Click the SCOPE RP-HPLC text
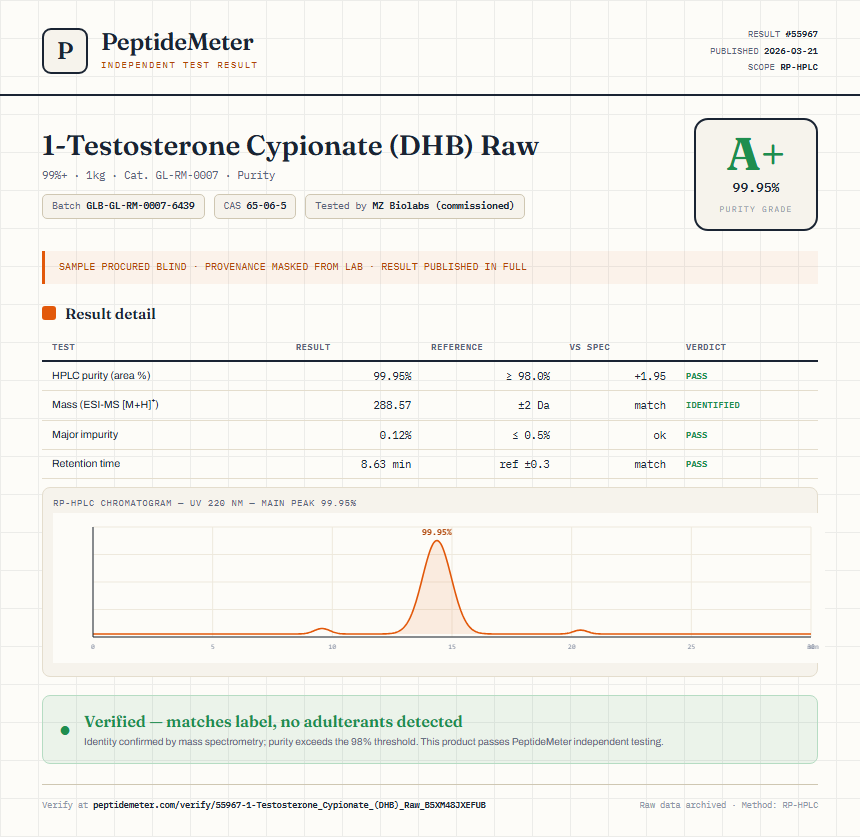This screenshot has width=860, height=837. coord(783,67)
